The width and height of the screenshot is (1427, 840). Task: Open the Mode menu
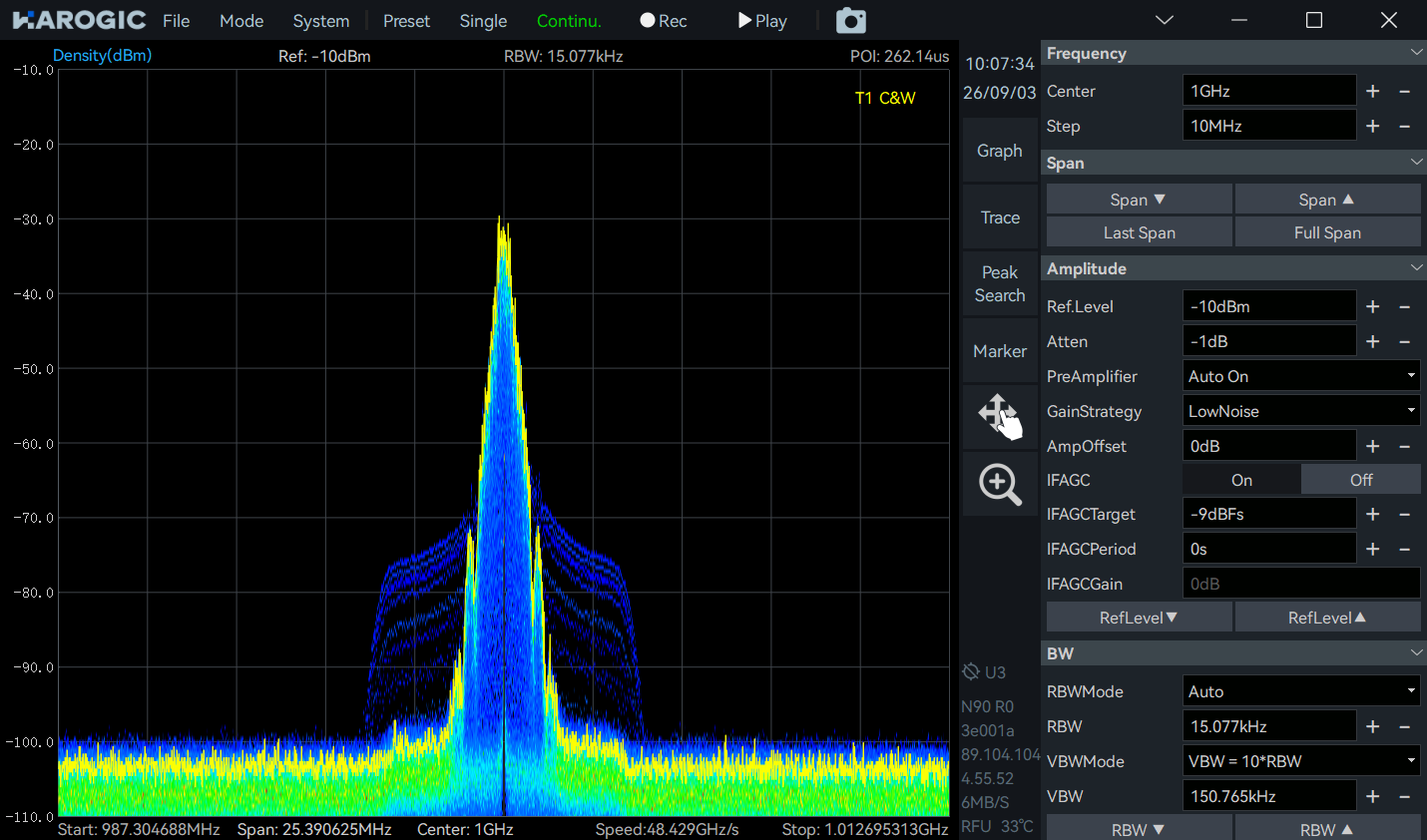tap(241, 21)
